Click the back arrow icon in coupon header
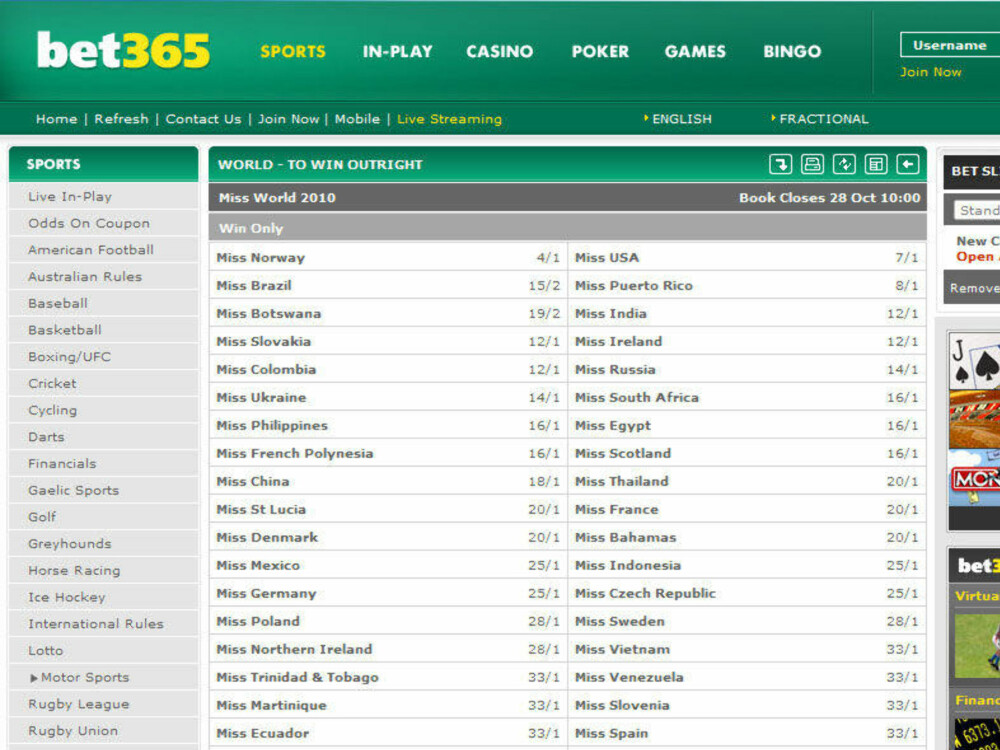 pos(908,164)
